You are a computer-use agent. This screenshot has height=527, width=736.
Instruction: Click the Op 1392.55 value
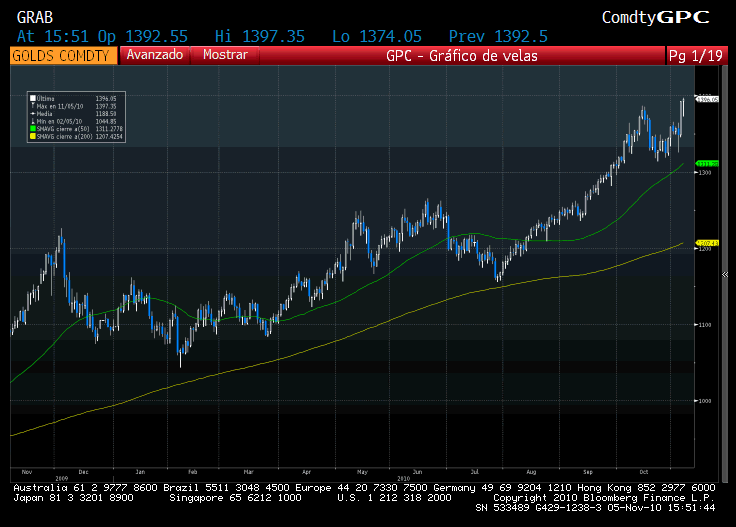coord(143,36)
